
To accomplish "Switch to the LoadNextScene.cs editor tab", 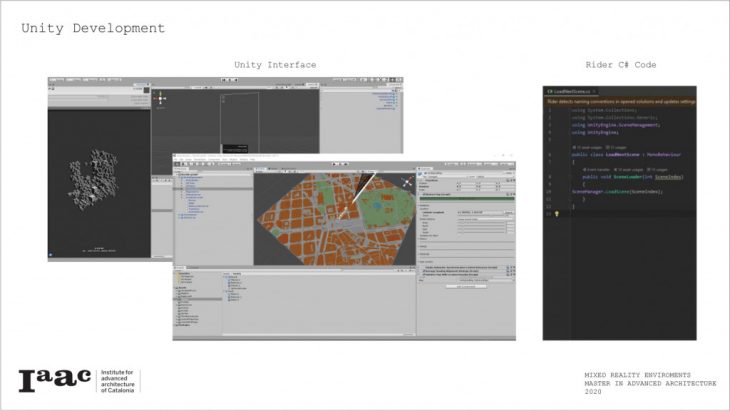I will pyautogui.click(x=572, y=90).
